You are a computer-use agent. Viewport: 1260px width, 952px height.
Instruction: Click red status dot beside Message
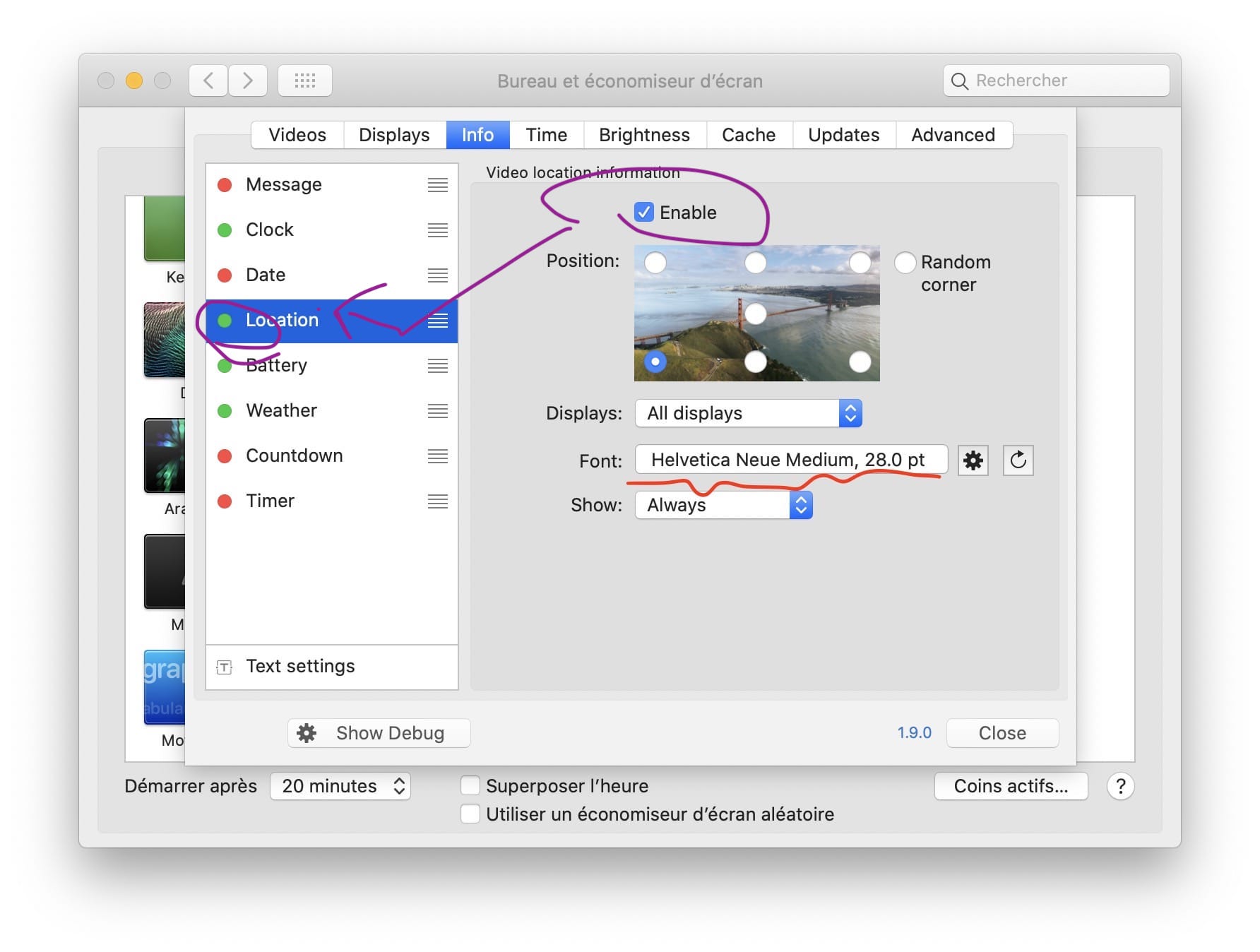tap(225, 185)
